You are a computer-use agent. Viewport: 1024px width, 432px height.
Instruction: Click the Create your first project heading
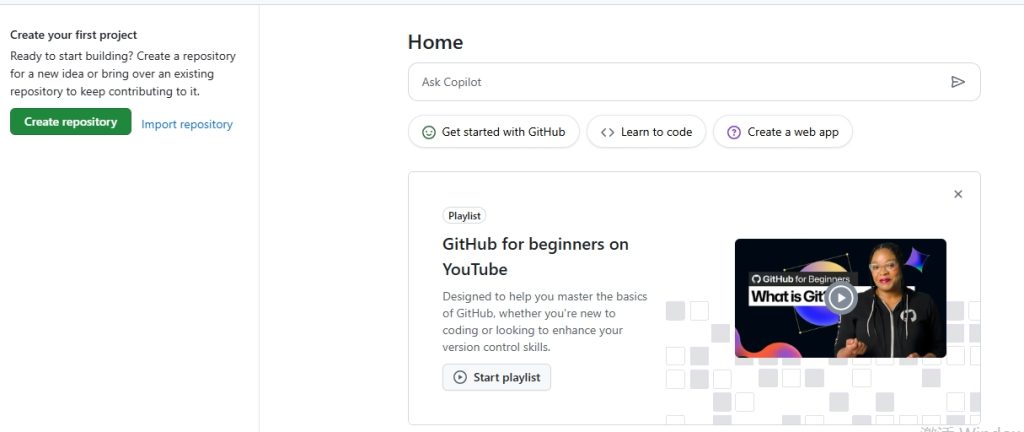(74, 35)
